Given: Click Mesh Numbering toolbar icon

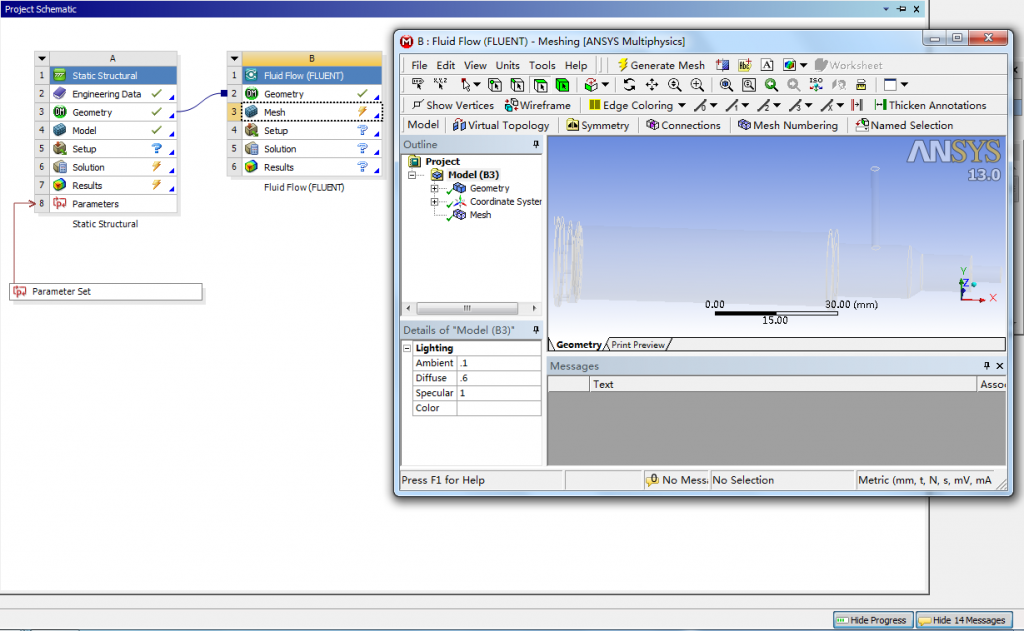Looking at the screenshot, I should click(x=788, y=125).
